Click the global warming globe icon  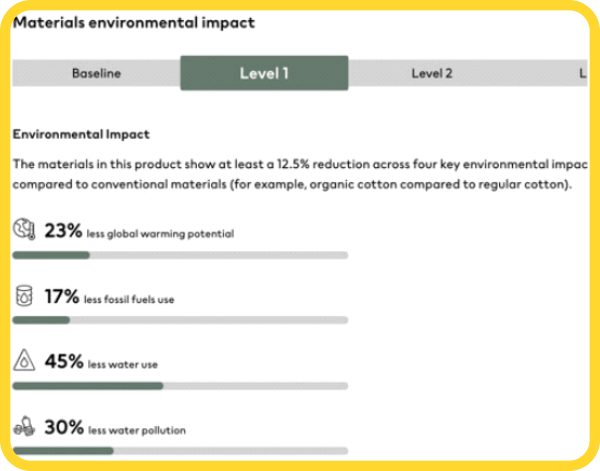[24, 231]
